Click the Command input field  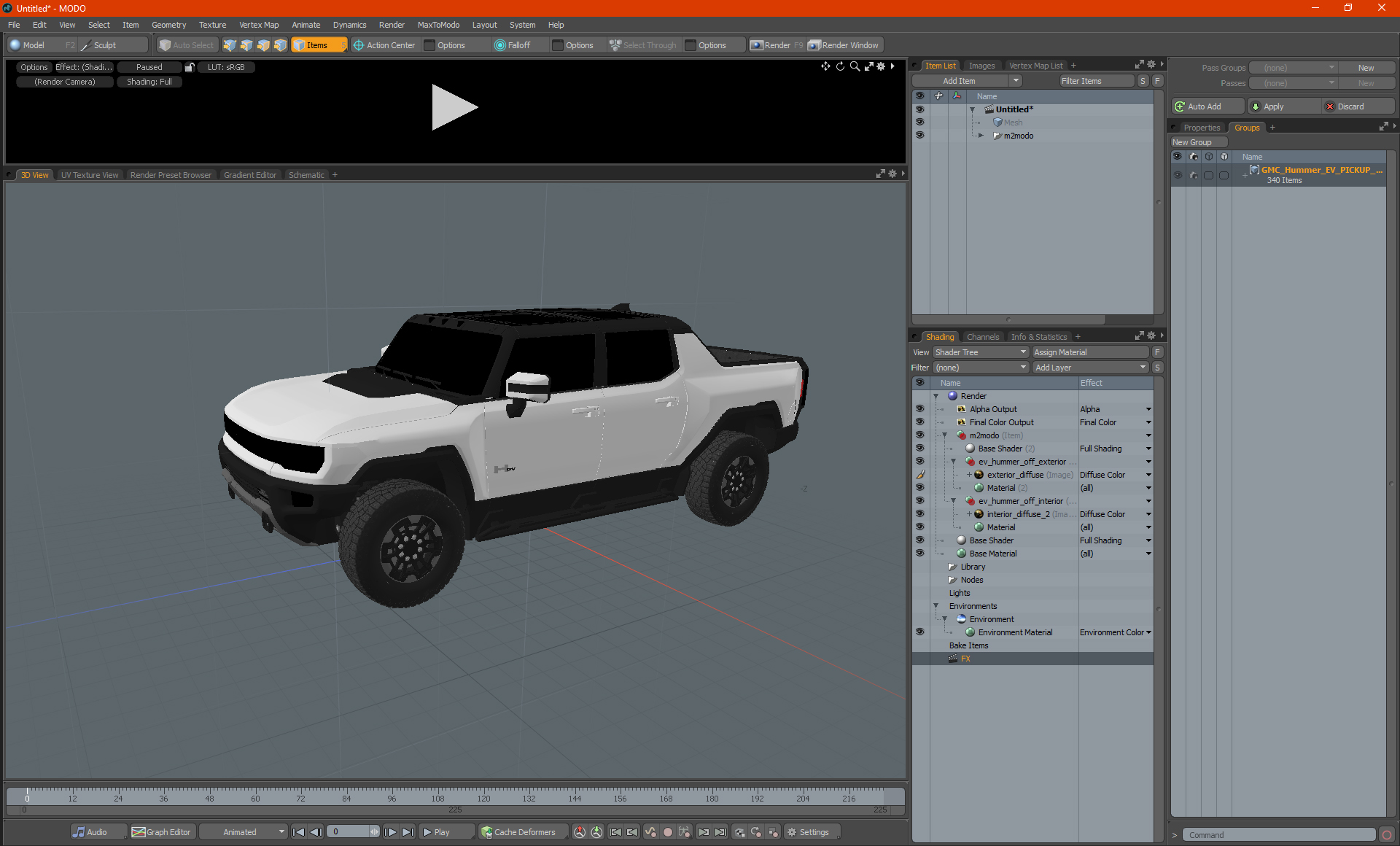coord(1280,835)
